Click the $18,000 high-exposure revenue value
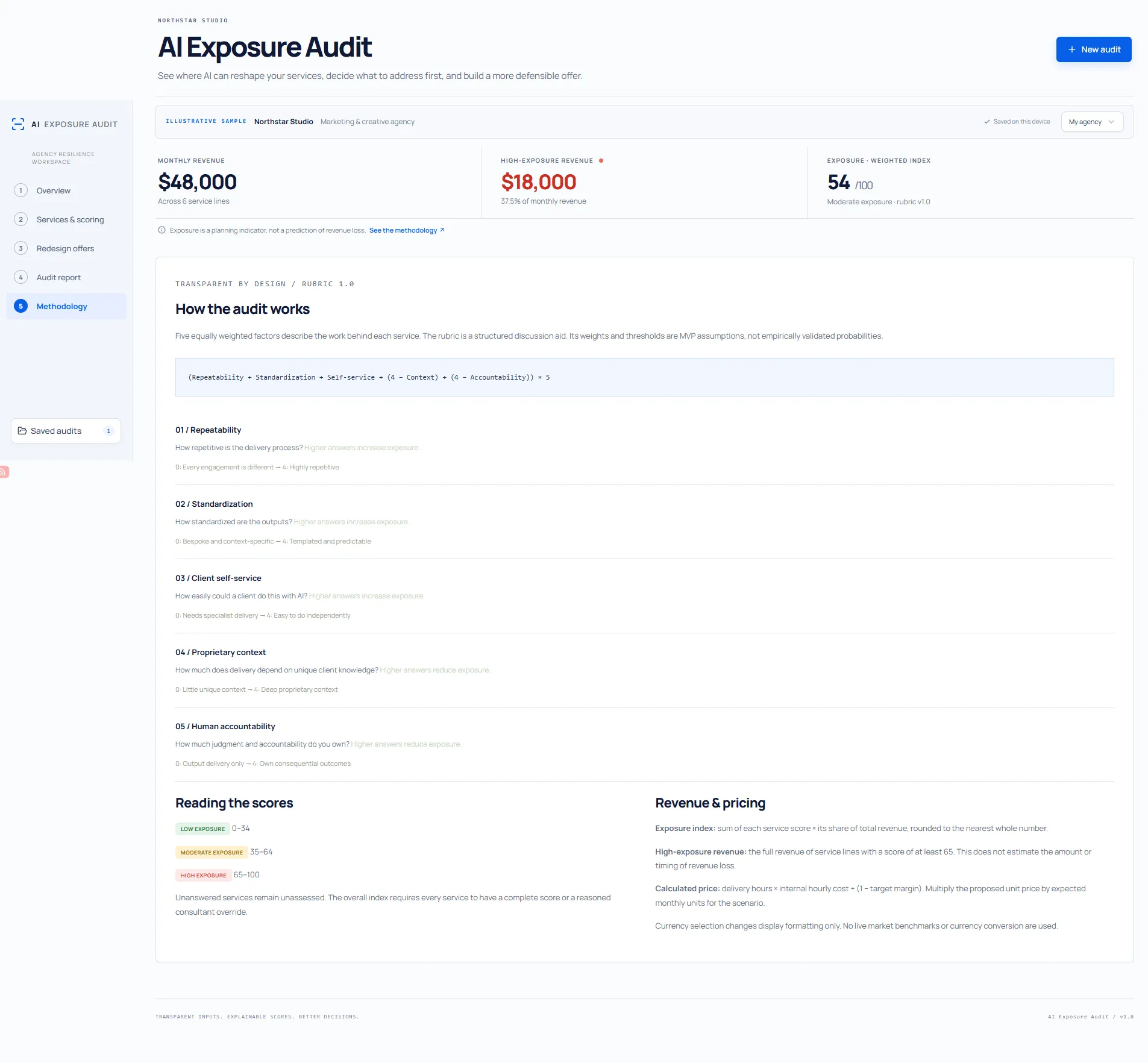Viewport: 1148px width, 1063px height. 539,182
